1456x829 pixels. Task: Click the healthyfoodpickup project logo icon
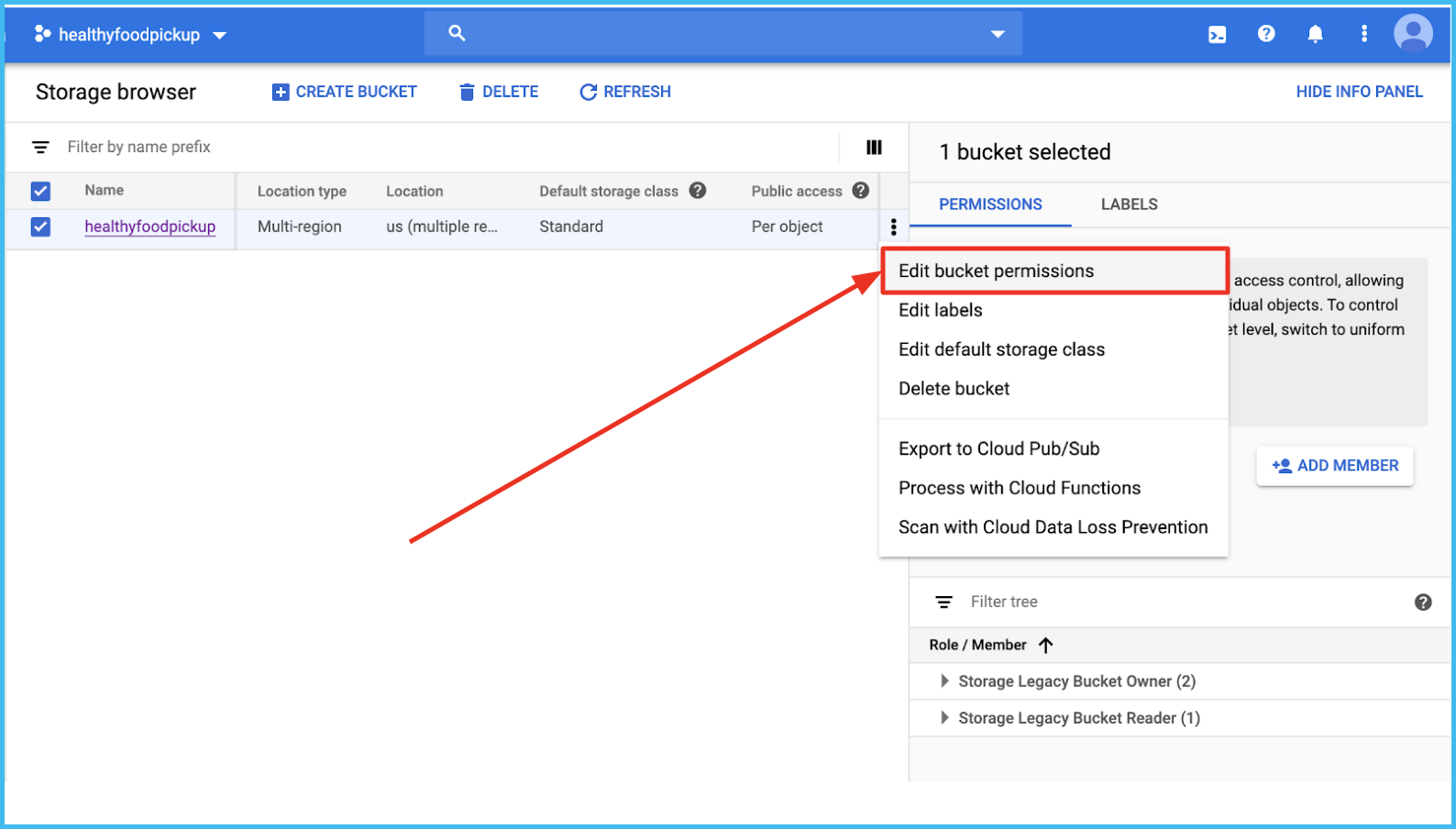click(42, 34)
